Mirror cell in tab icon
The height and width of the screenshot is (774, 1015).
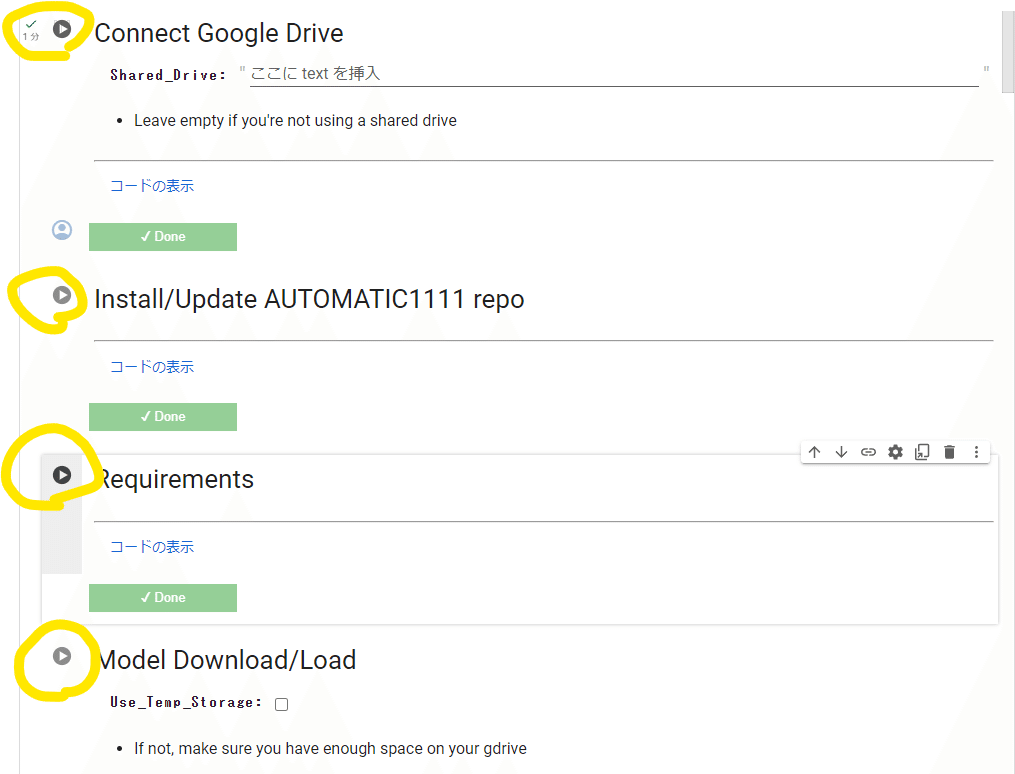tap(922, 452)
